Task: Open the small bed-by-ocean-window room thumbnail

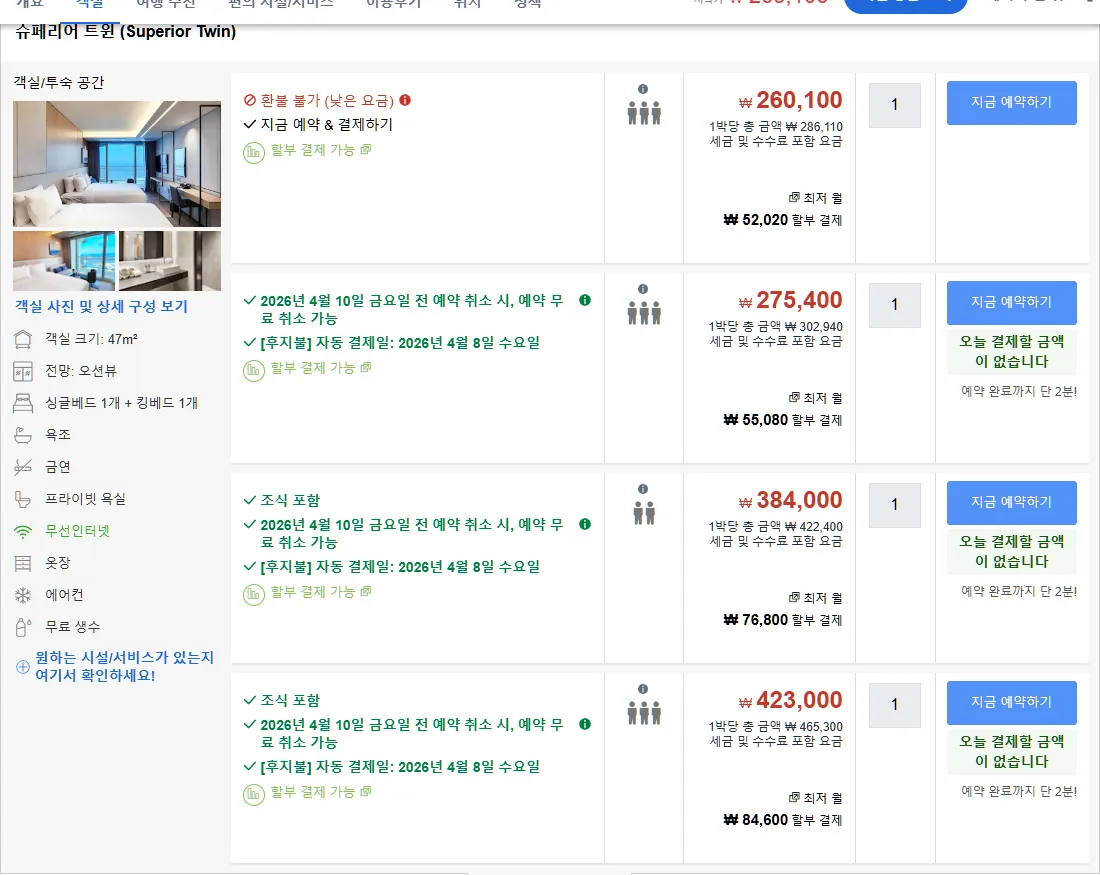Action: click(x=64, y=261)
